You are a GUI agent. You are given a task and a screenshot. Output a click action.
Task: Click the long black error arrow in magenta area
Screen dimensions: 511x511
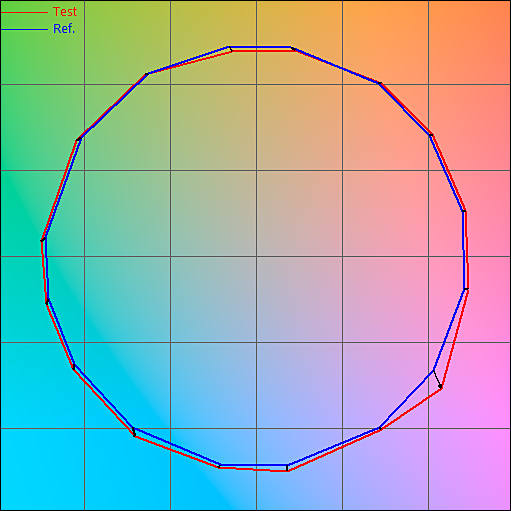[x=437, y=379]
